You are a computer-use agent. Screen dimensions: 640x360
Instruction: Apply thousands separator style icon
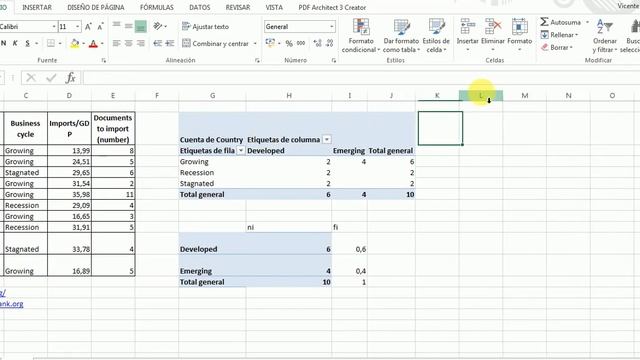301,43
